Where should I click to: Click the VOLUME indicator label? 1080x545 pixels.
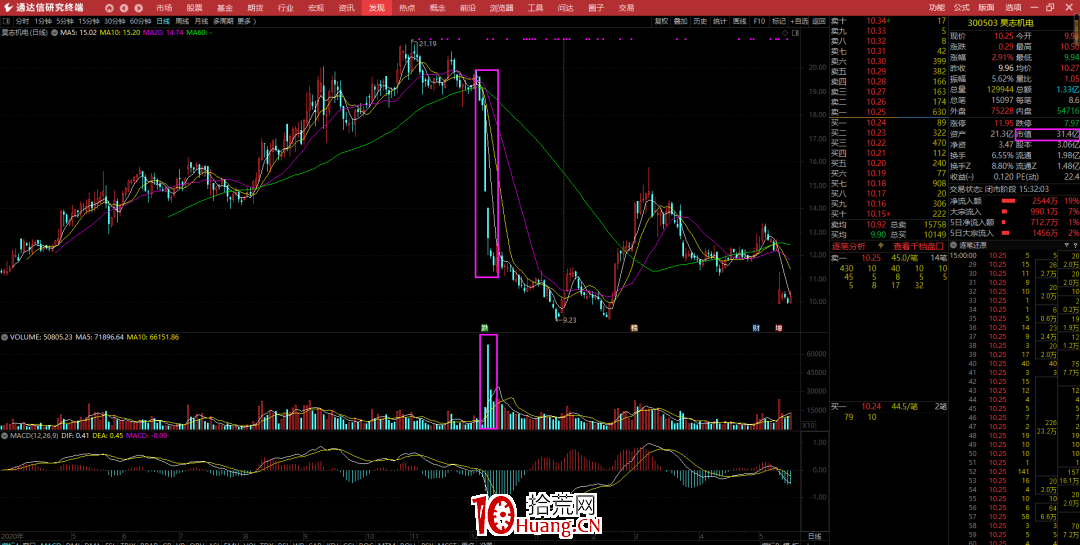[x=25, y=337]
